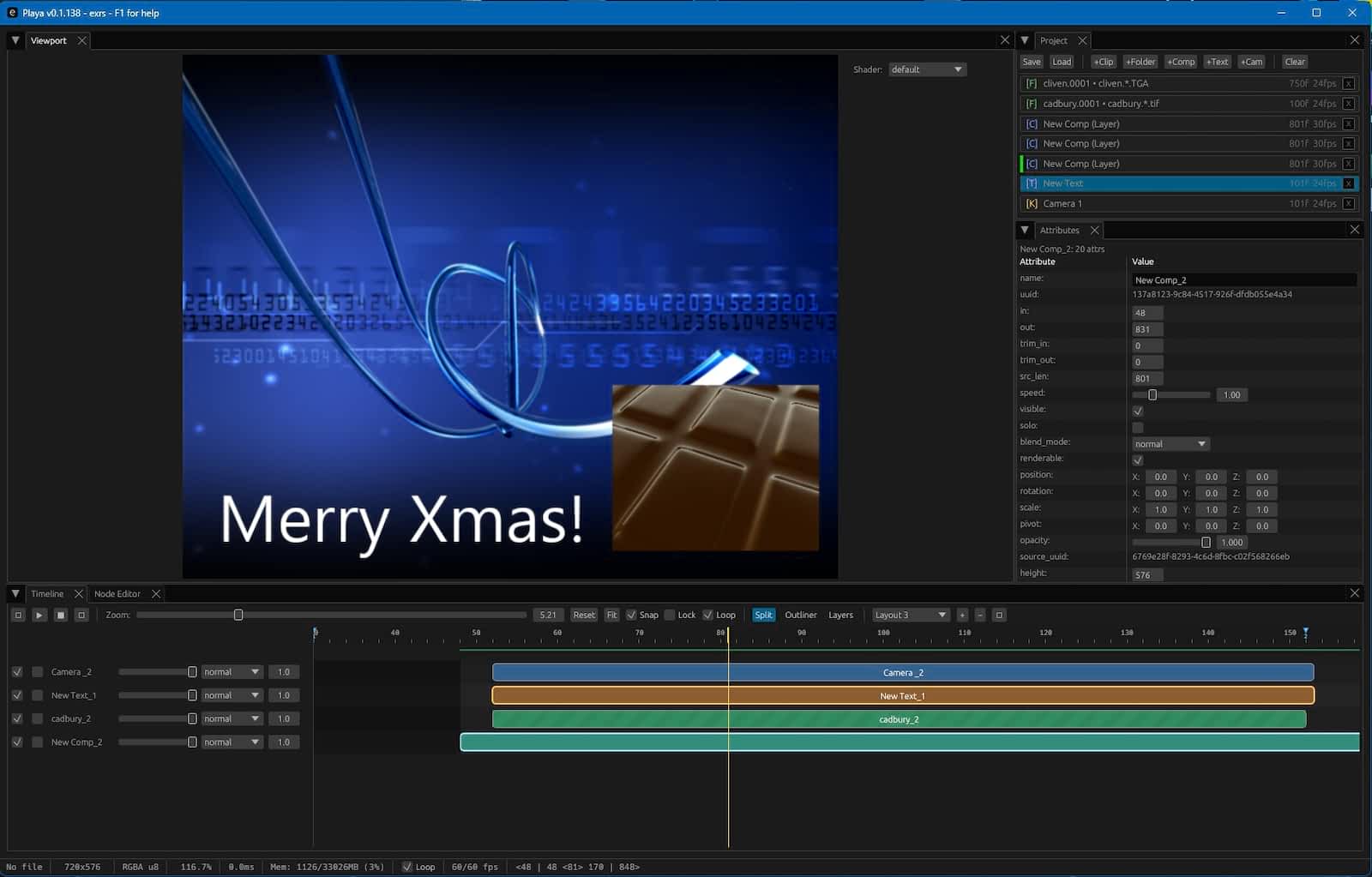Click the [T] icon of New Text
Image resolution: width=1372 pixels, height=877 pixels.
tap(1032, 183)
